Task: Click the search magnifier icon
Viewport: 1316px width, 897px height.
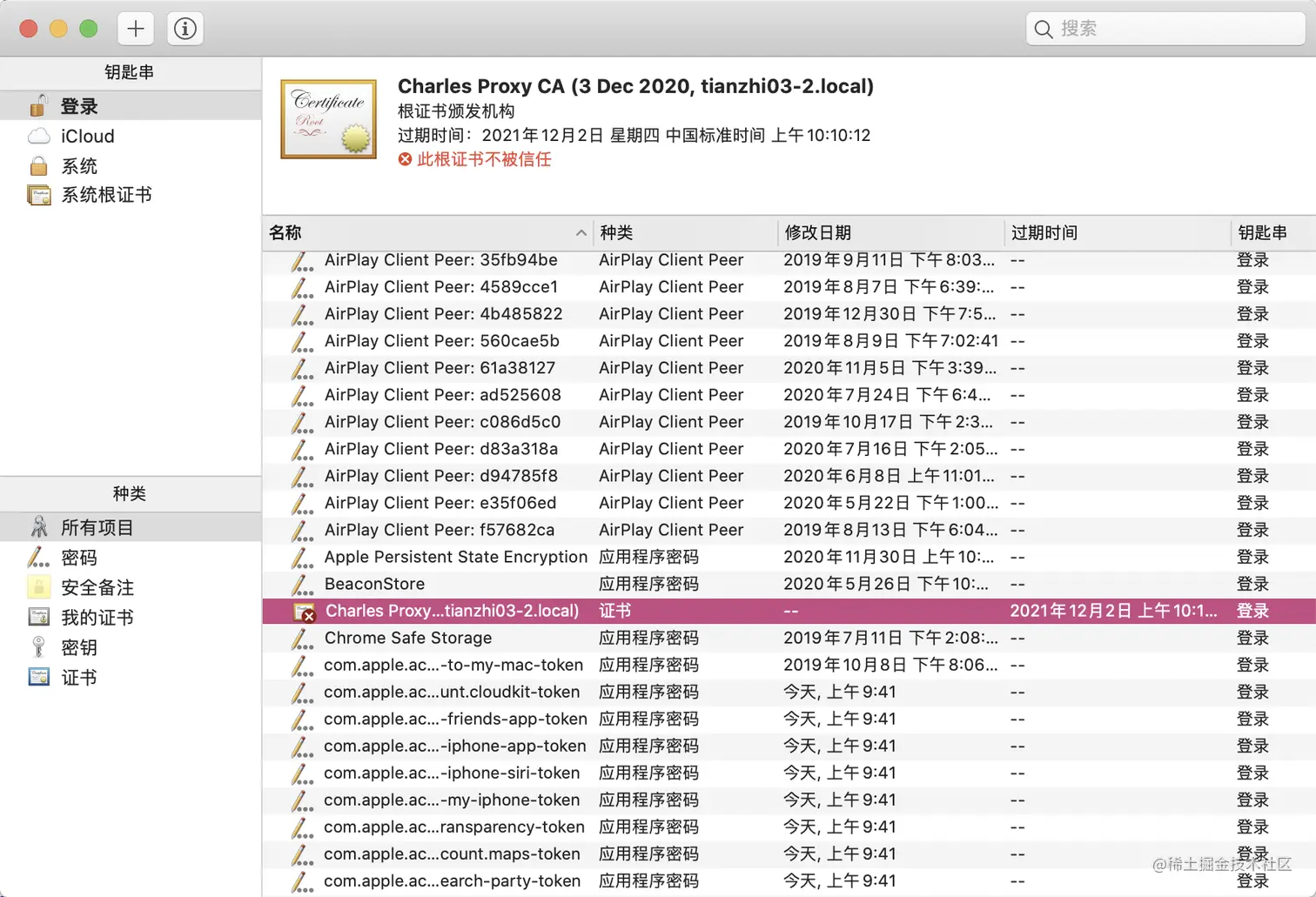Action: (1043, 29)
